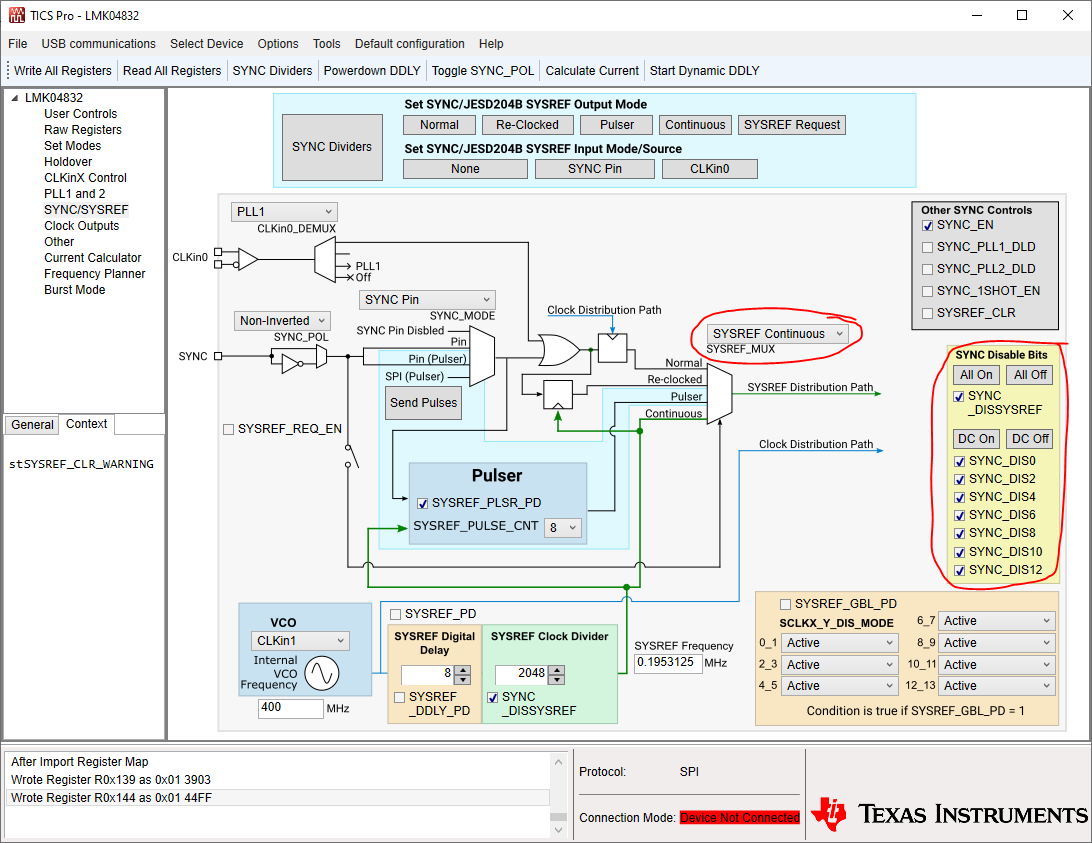Click All On in SYNC Disable Bits

pyautogui.click(x=976, y=375)
